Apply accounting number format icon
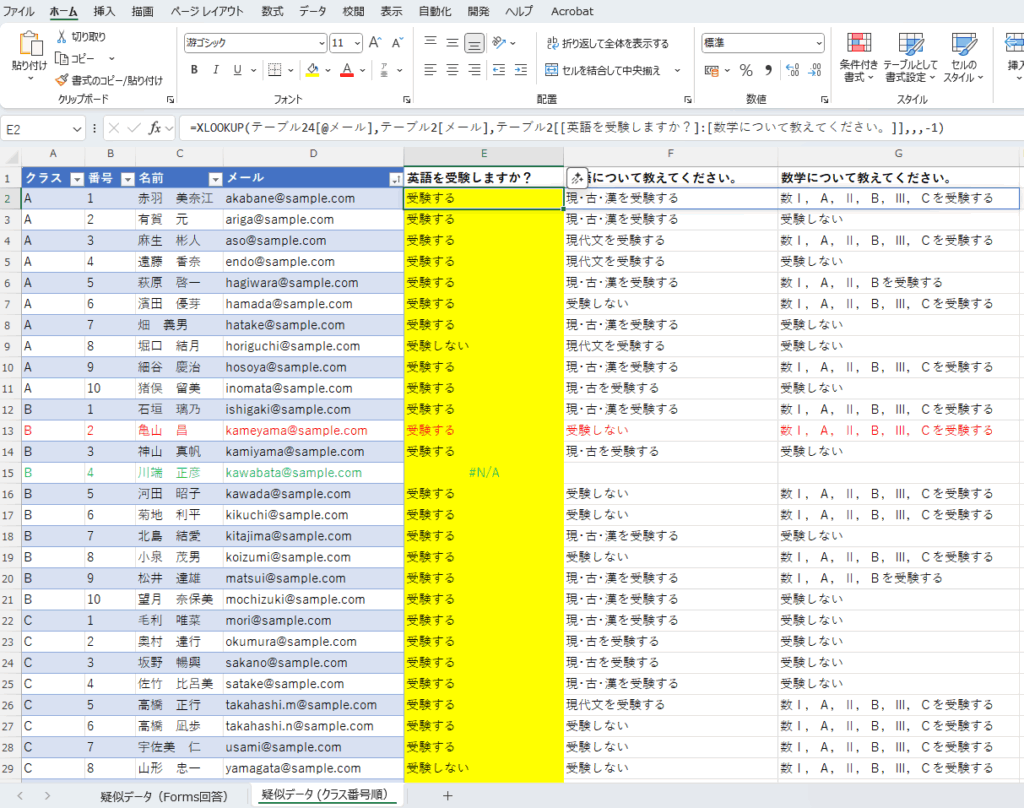Image resolution: width=1024 pixels, height=808 pixels. 712,71
